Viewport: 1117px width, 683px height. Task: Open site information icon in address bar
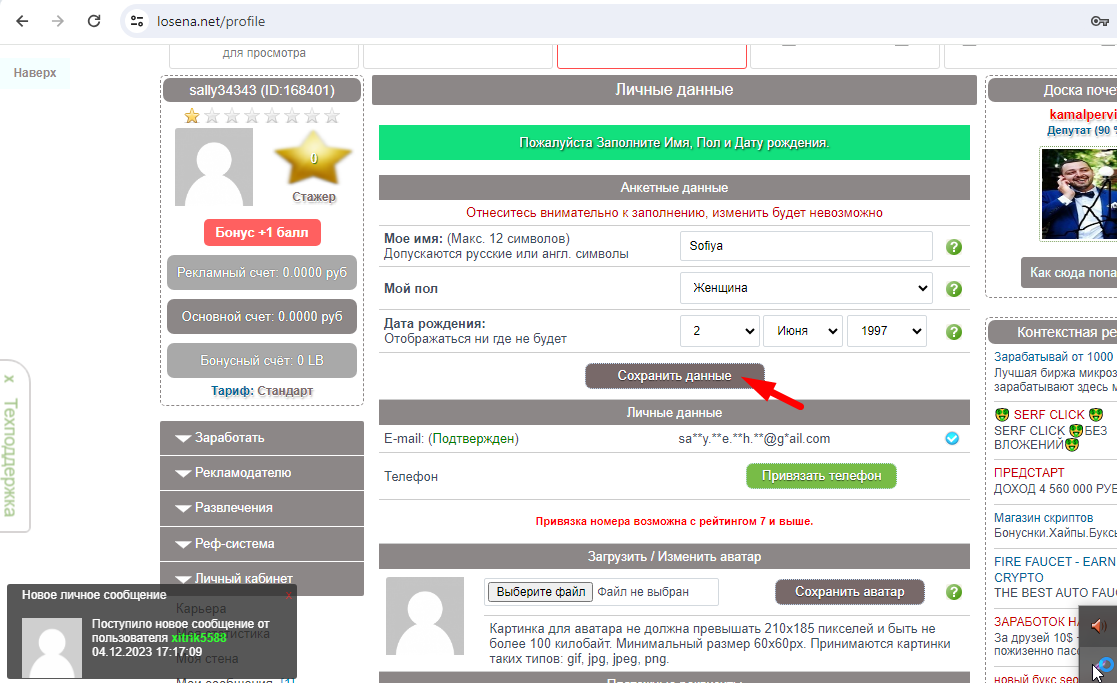point(137,21)
